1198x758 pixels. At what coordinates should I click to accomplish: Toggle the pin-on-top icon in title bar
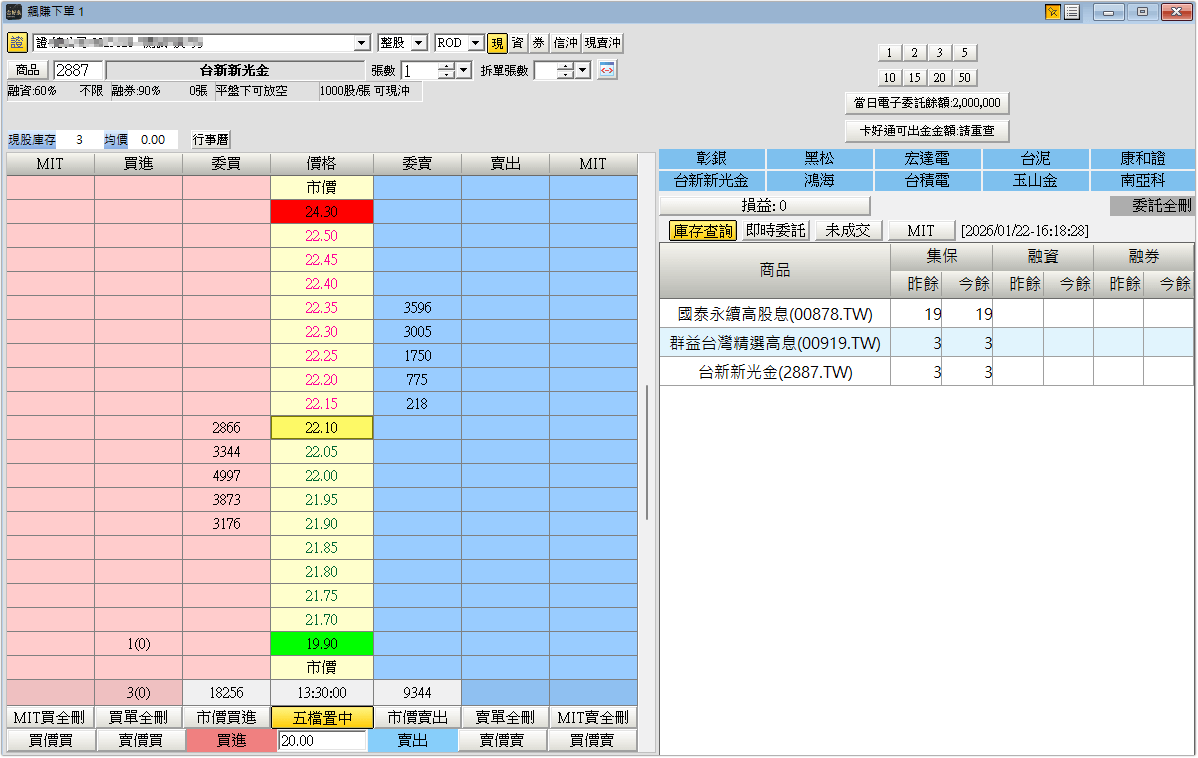(1053, 12)
